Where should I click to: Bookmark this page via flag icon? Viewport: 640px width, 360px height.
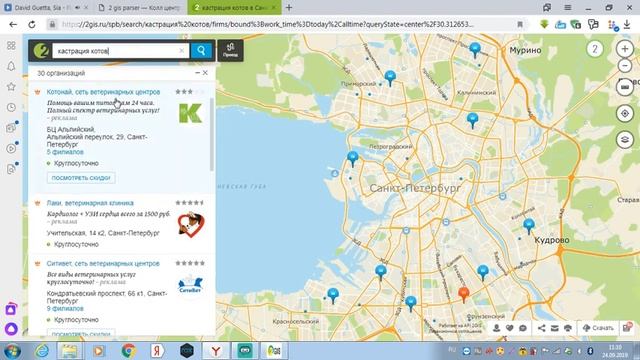coord(520,24)
